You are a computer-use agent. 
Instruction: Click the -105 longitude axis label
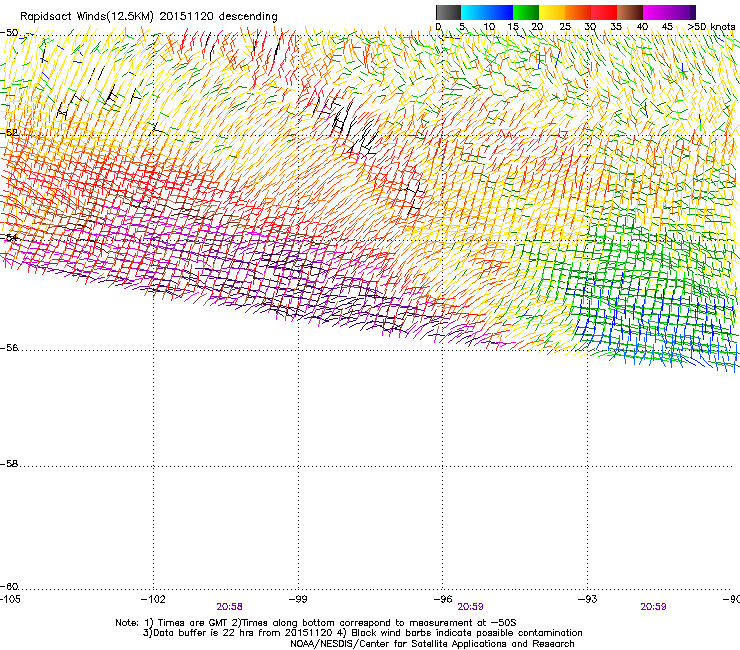[10, 599]
